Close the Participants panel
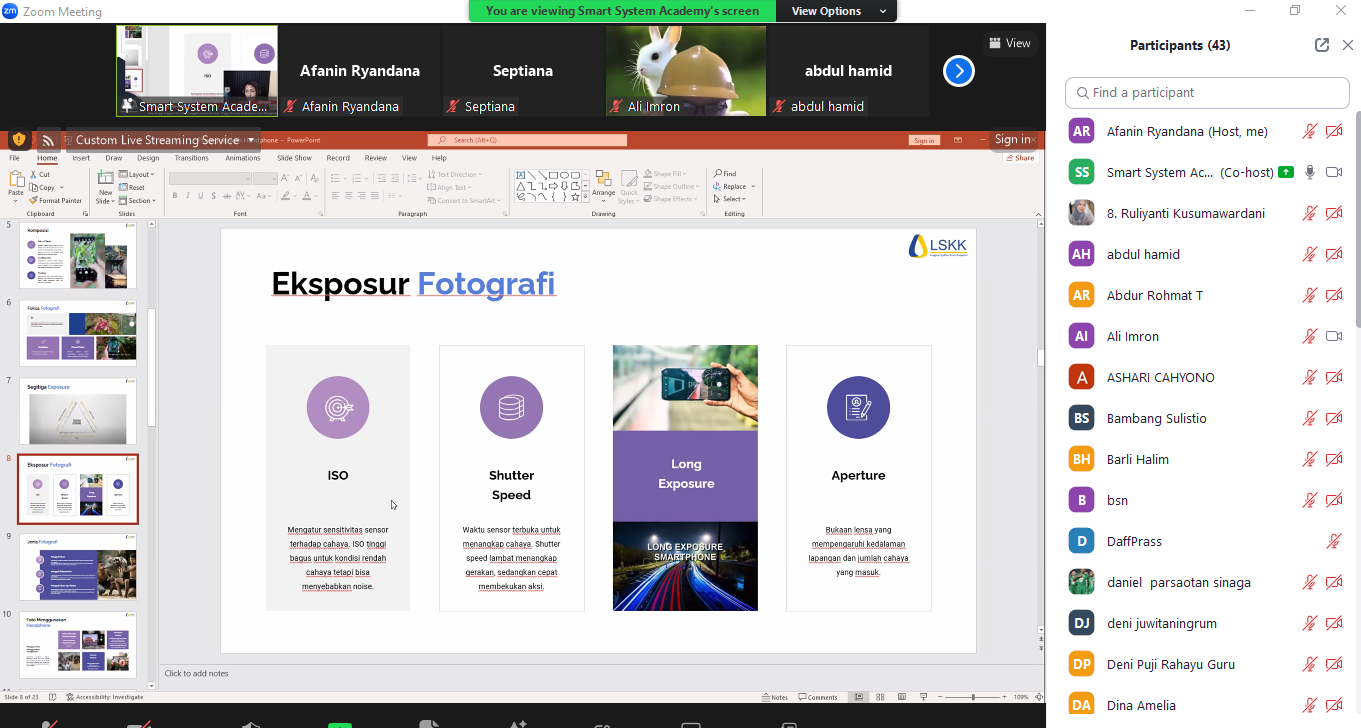Screen dimensions: 1361x728 click(x=1348, y=45)
